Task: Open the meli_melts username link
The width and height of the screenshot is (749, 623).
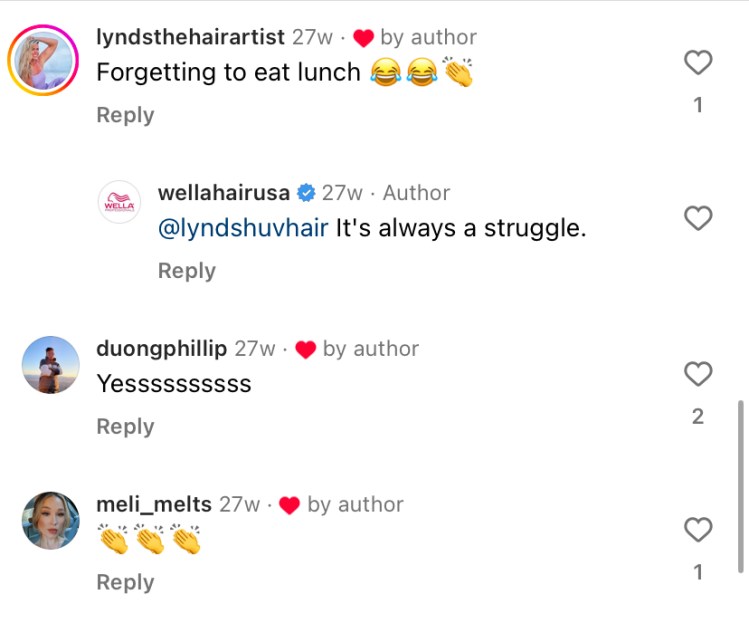Action: [153, 505]
